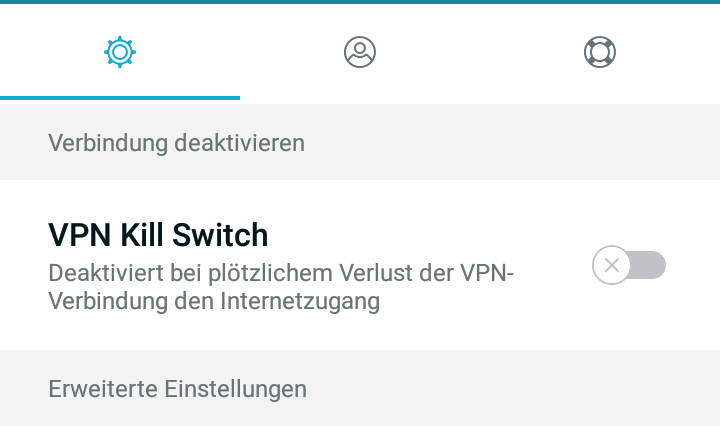This screenshot has width=720, height=426.
Task: Enable the VPN Kill Switch toggle
Action: pyautogui.click(x=629, y=265)
